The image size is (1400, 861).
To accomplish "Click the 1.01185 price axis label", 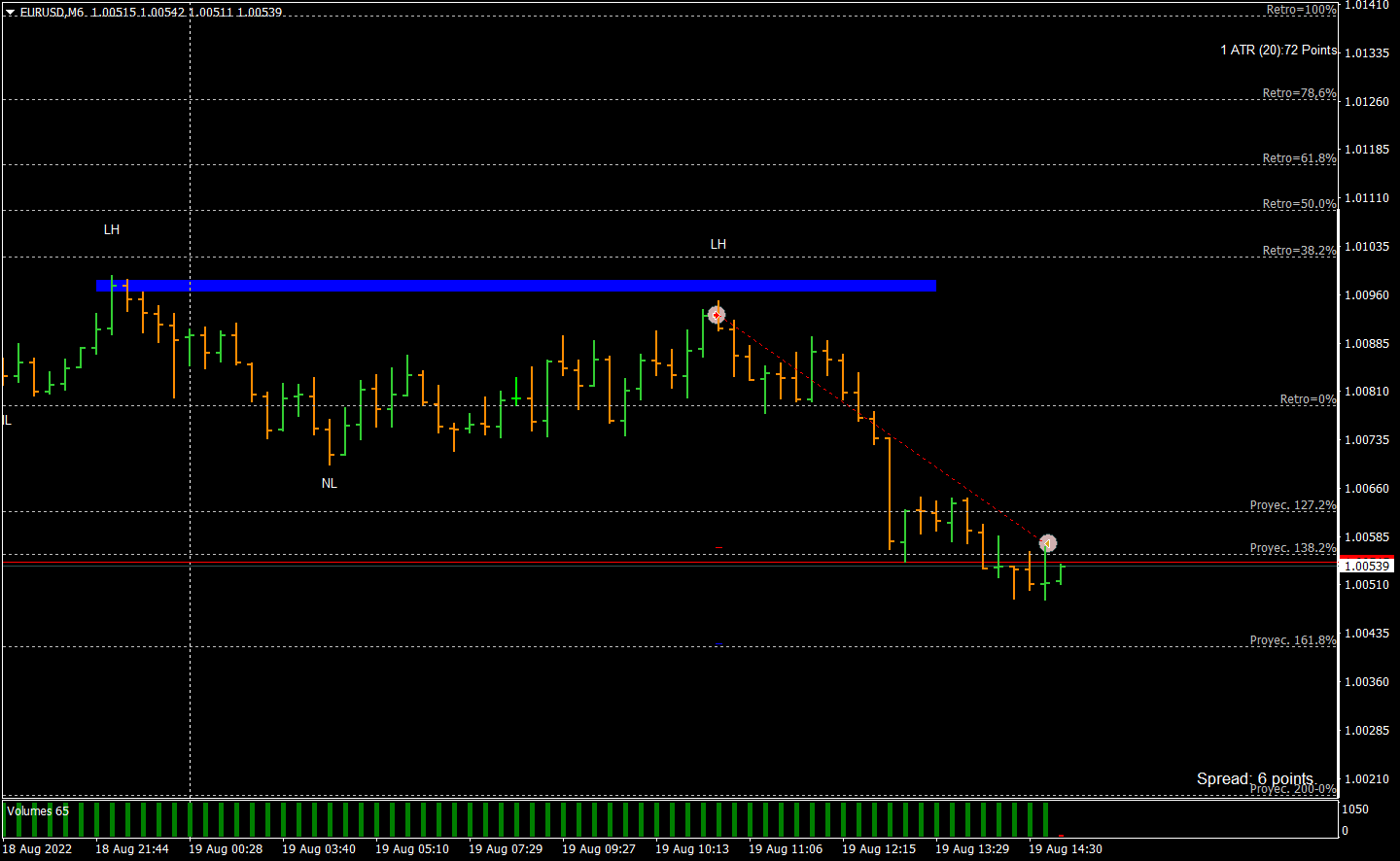I will (1367, 150).
